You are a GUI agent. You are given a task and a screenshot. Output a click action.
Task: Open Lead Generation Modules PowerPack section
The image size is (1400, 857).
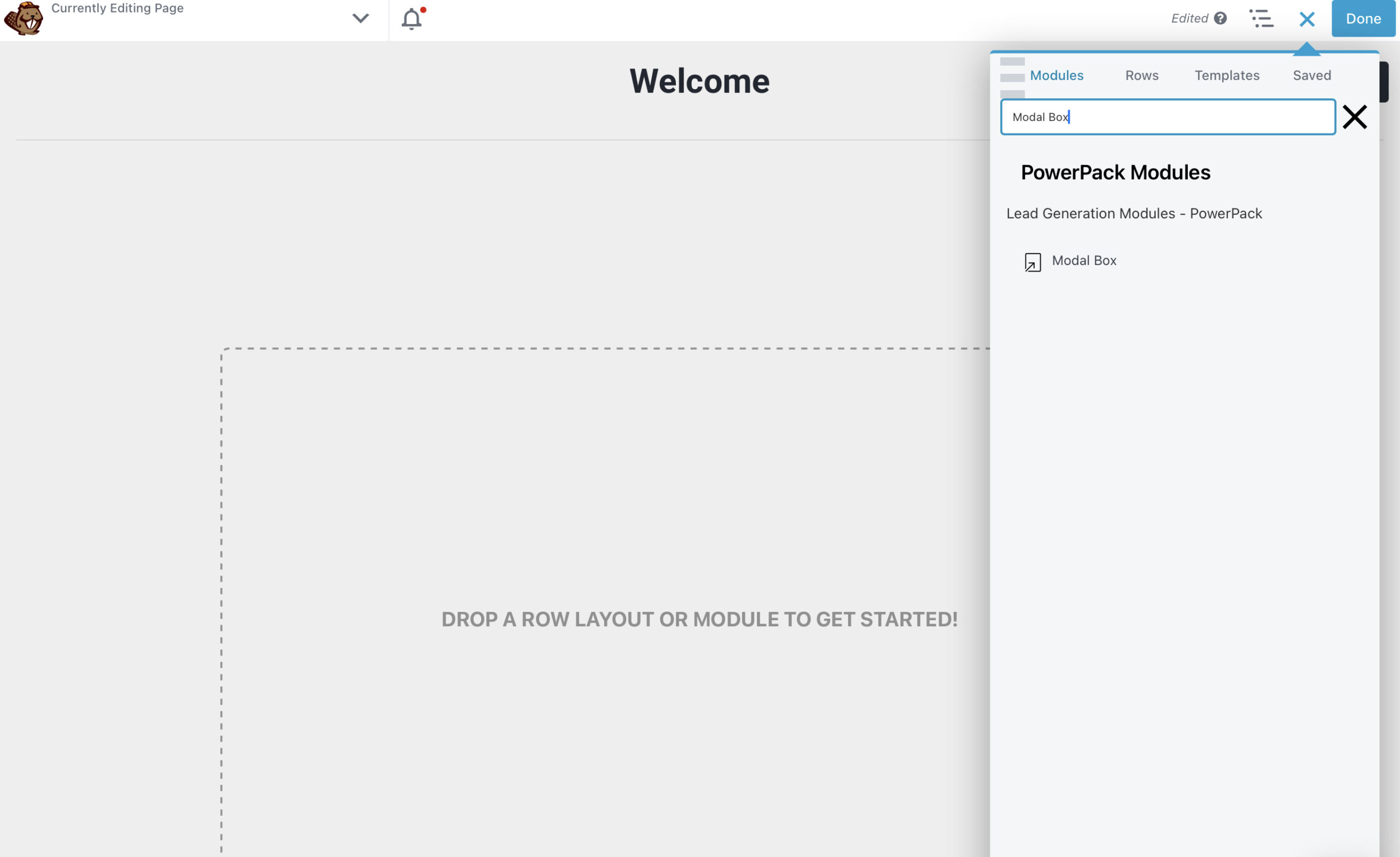pyautogui.click(x=1135, y=213)
